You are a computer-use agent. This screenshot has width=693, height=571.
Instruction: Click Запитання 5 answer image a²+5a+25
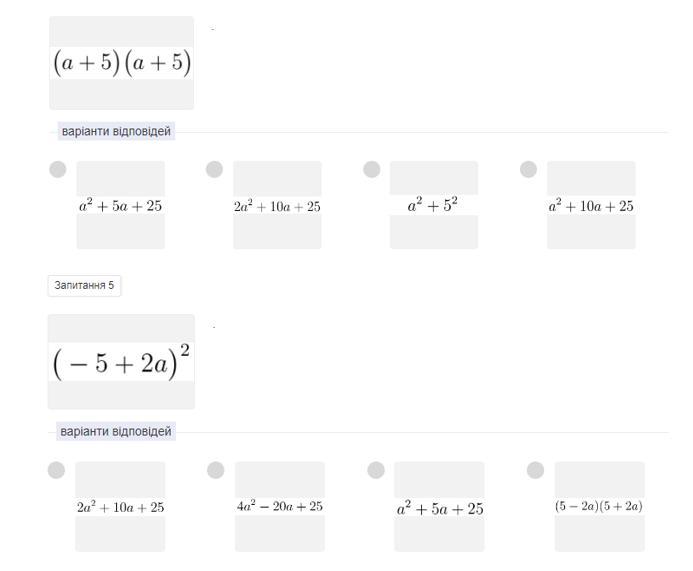point(439,506)
